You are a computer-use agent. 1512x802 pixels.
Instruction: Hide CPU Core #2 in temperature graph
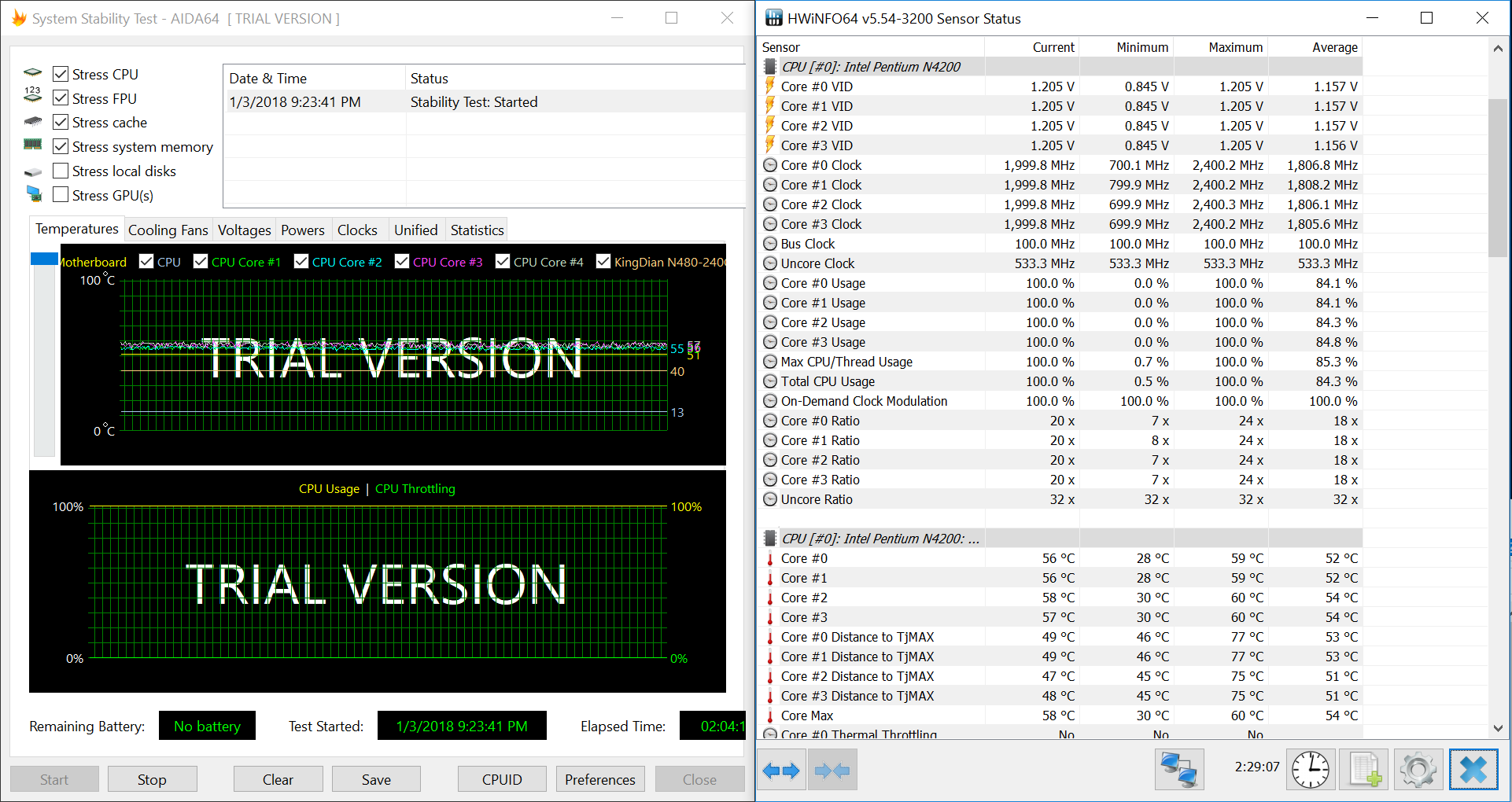coord(301,261)
